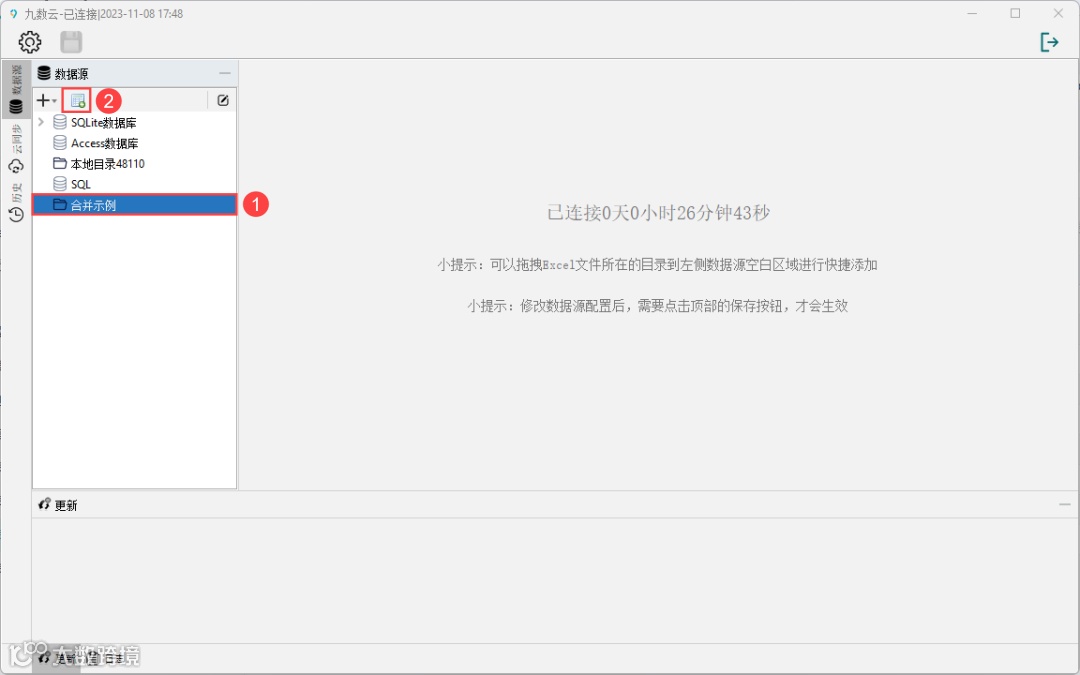The image size is (1080, 675).
Task: Switch to the 历史 sidebar tab
Action: point(15,195)
